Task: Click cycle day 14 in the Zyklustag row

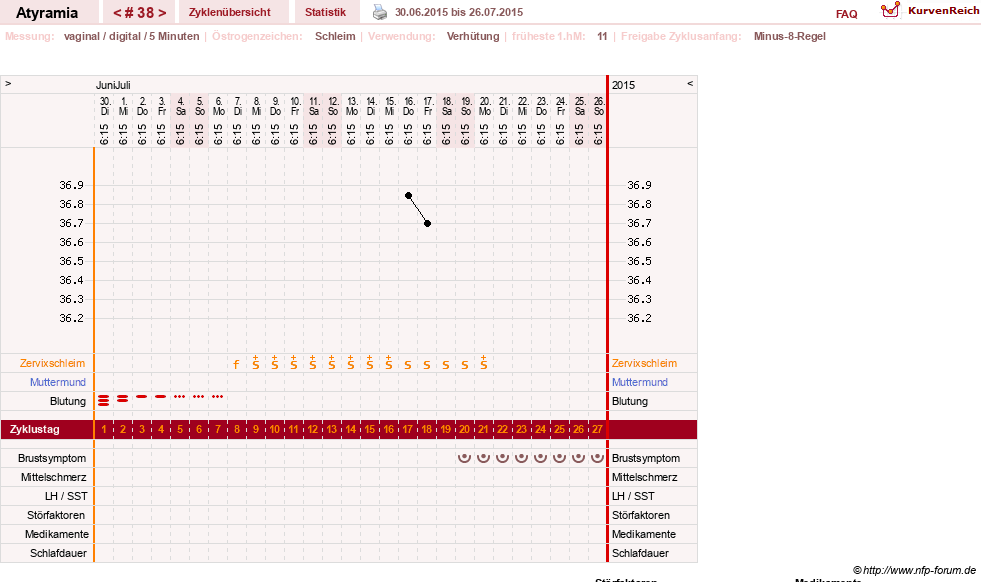Action: coord(351,429)
